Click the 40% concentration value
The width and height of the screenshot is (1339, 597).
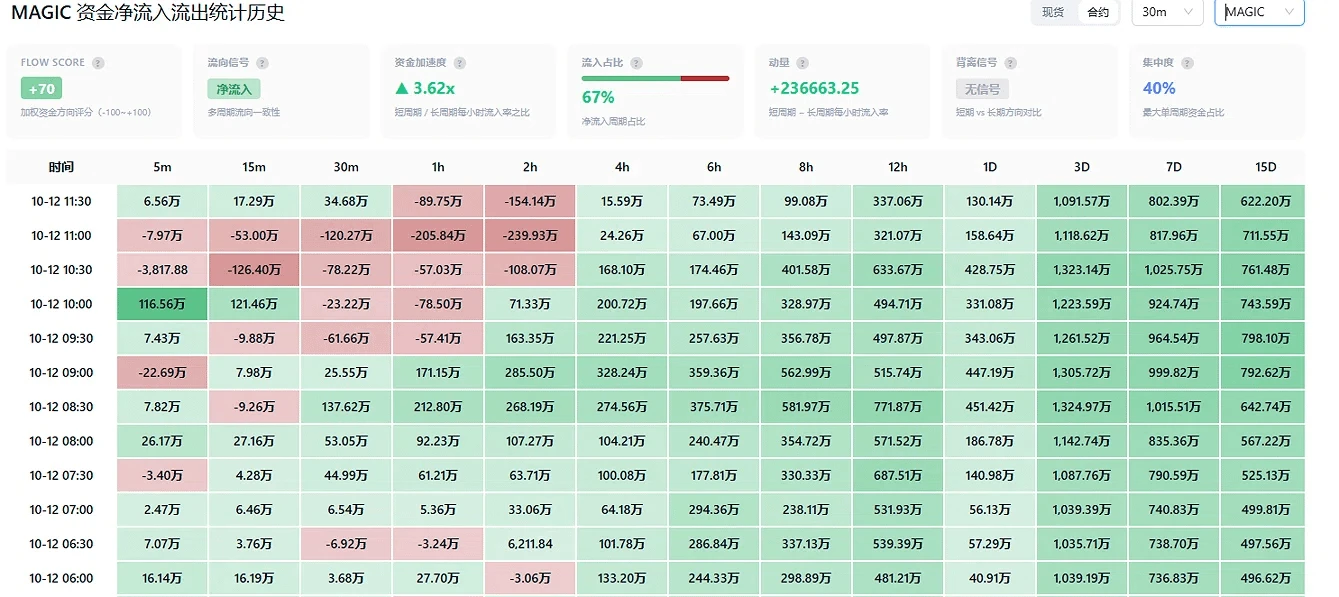tap(1159, 88)
